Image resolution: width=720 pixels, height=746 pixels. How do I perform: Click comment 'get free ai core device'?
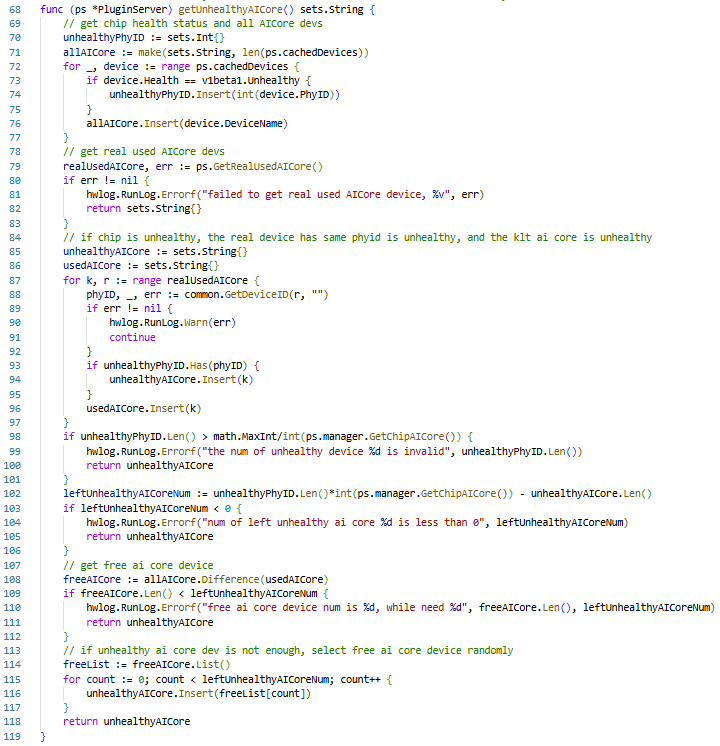(138, 566)
